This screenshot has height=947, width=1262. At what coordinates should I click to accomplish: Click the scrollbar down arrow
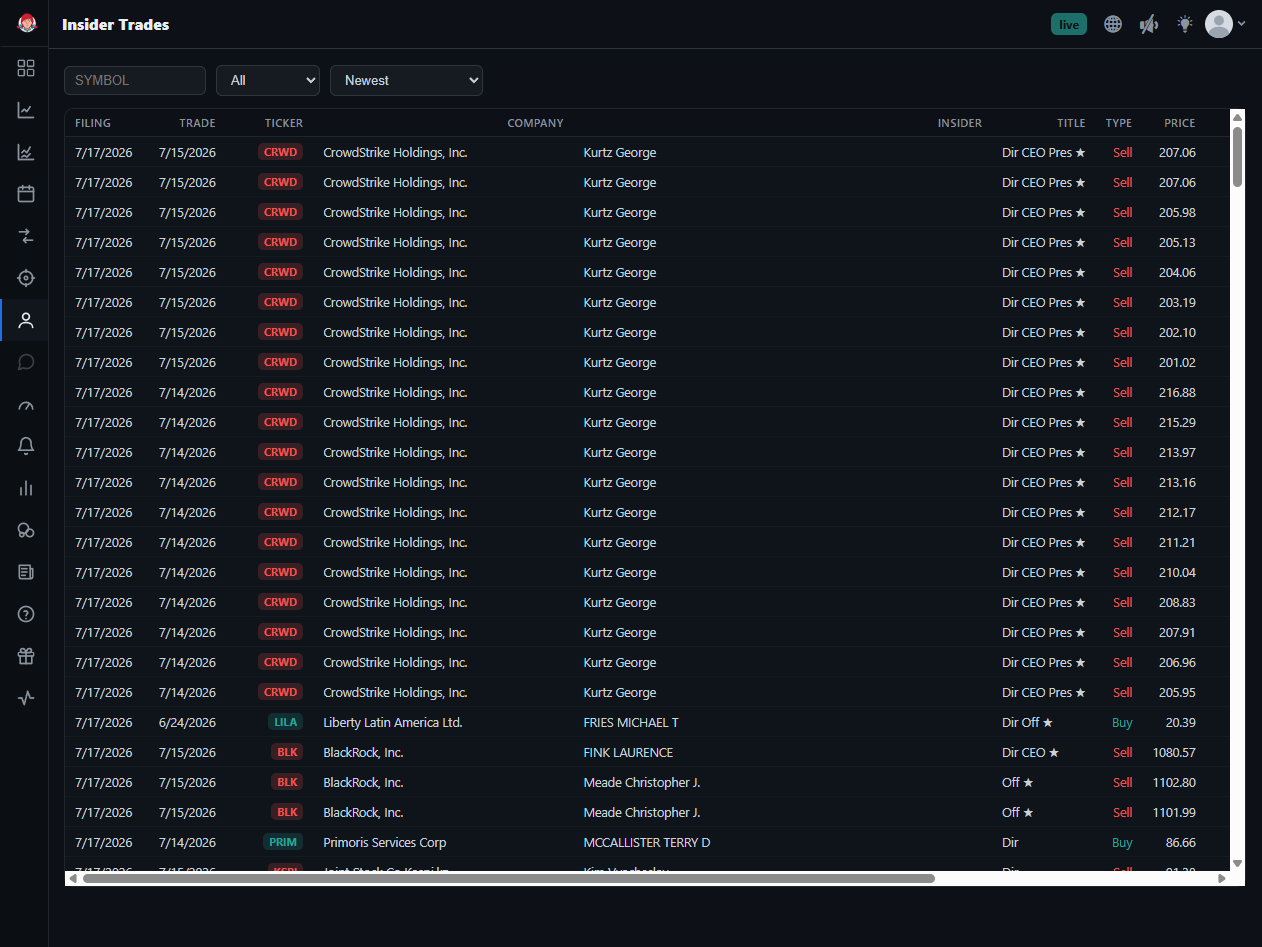point(1237,863)
